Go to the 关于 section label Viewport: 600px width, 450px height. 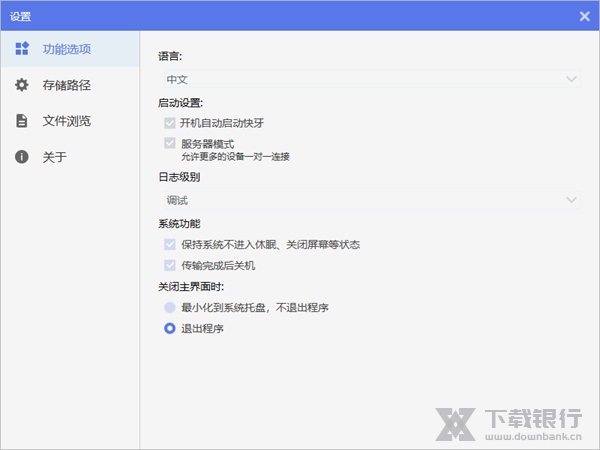(x=55, y=157)
